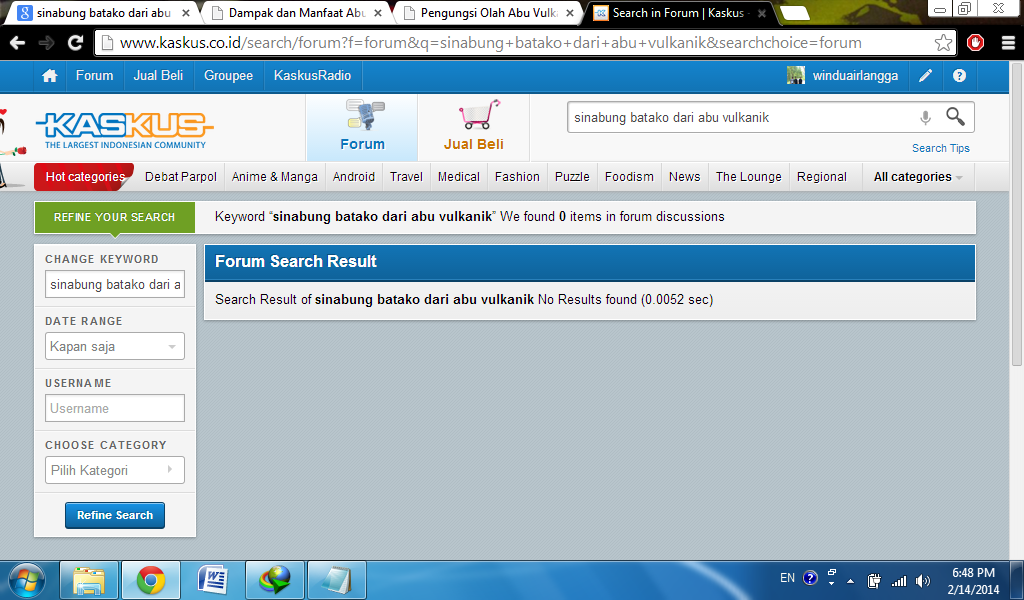The width and height of the screenshot is (1024, 600).
Task: Click the Kaskus logo
Action: point(124,129)
